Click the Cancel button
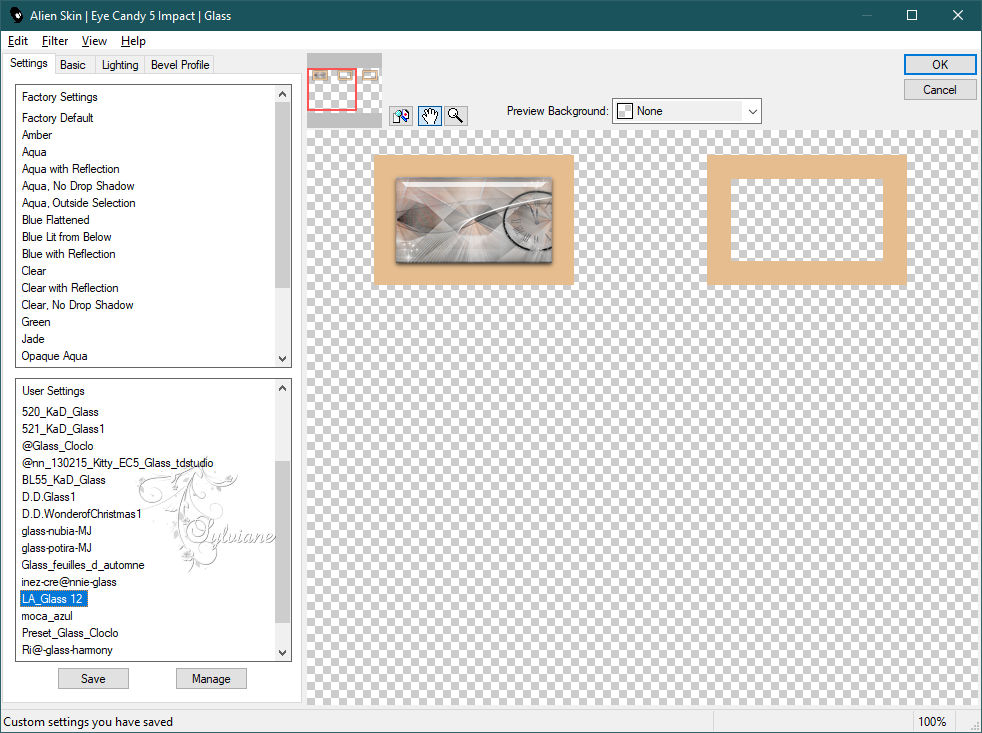 (x=939, y=90)
